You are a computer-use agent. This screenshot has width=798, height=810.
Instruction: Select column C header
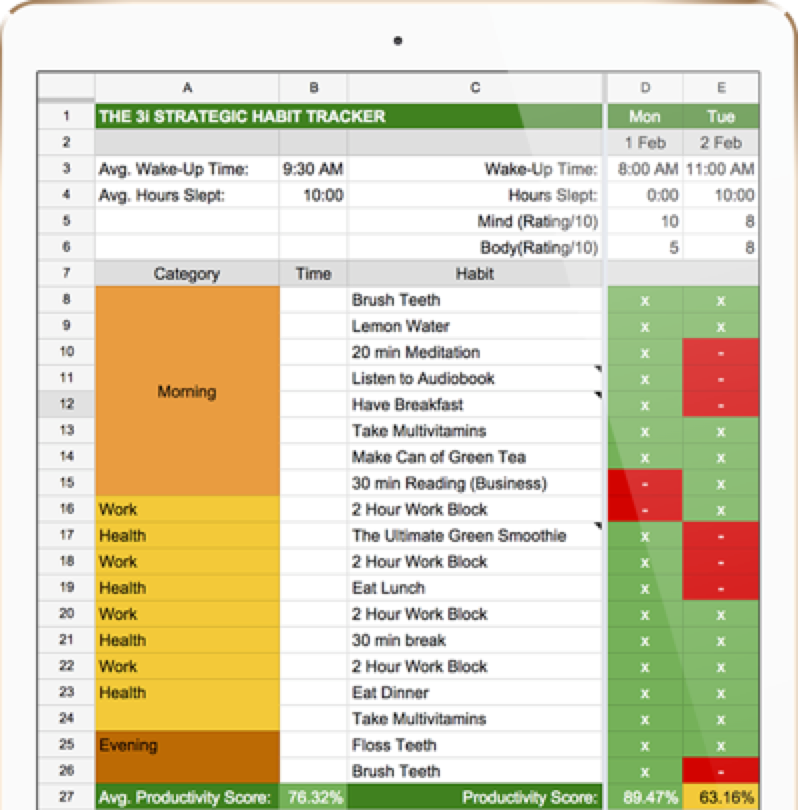point(475,87)
